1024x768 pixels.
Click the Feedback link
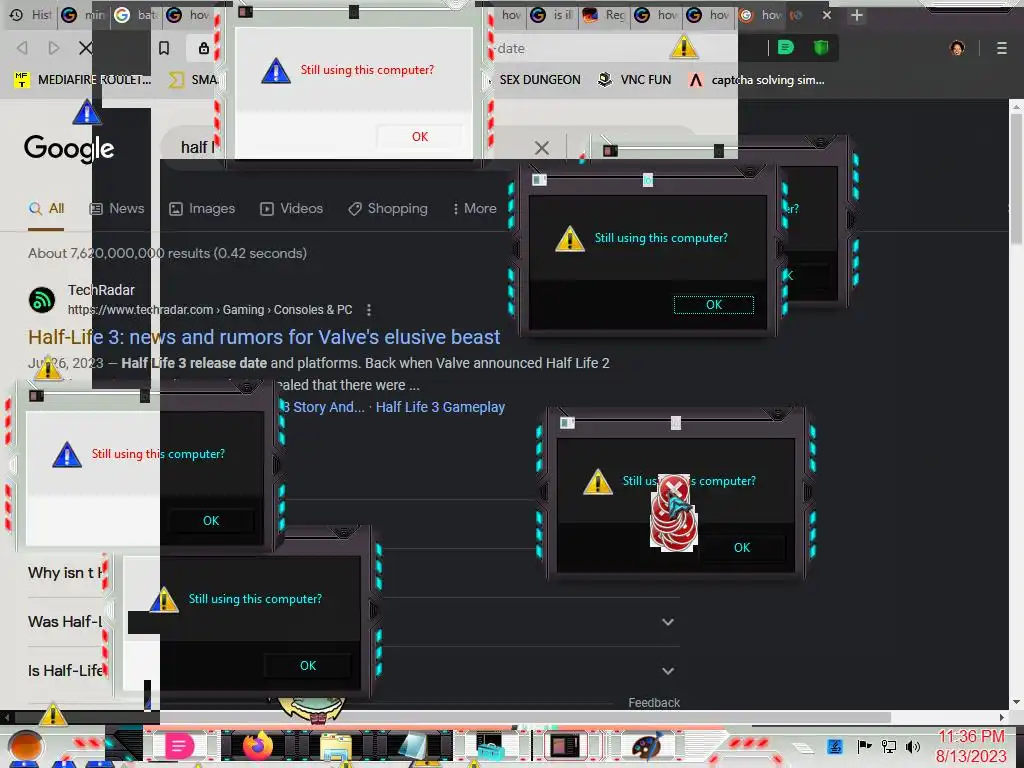point(654,703)
